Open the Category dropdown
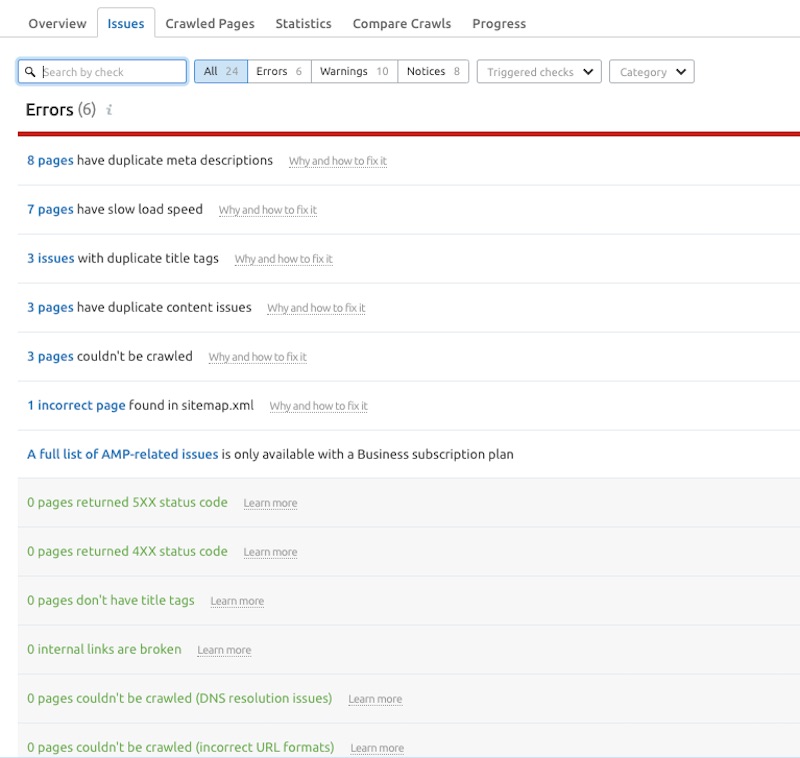 pyautogui.click(x=652, y=71)
